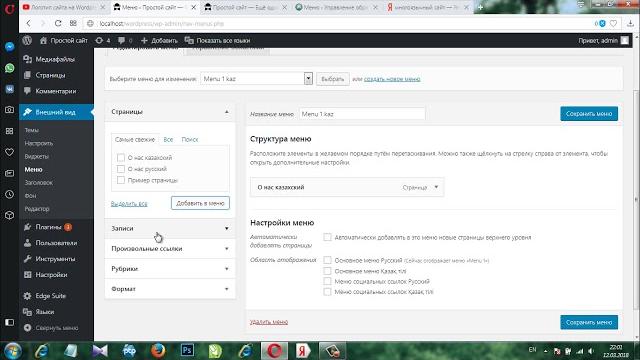Open history clock in sidebar
This screenshot has height=360, width=640.
click(9, 194)
